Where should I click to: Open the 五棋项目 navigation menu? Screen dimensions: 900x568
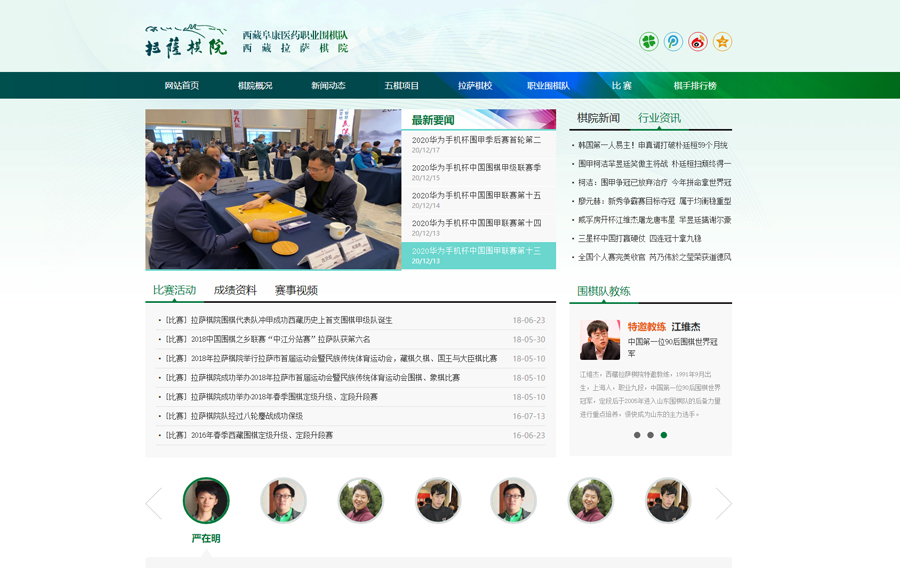pyautogui.click(x=402, y=86)
